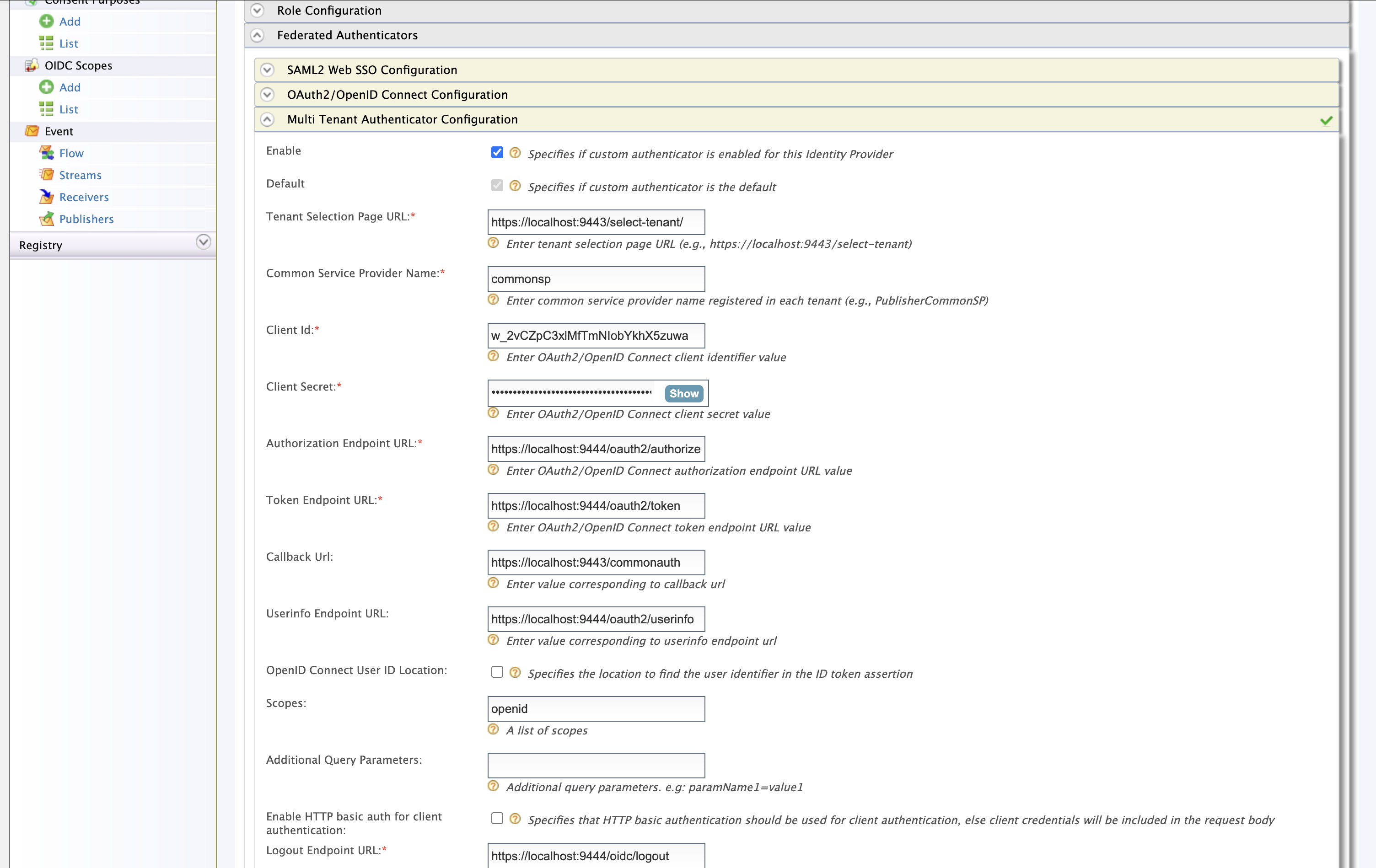1376x868 pixels.
Task: Enable HTTP basic auth for client authentication
Action: point(497,818)
